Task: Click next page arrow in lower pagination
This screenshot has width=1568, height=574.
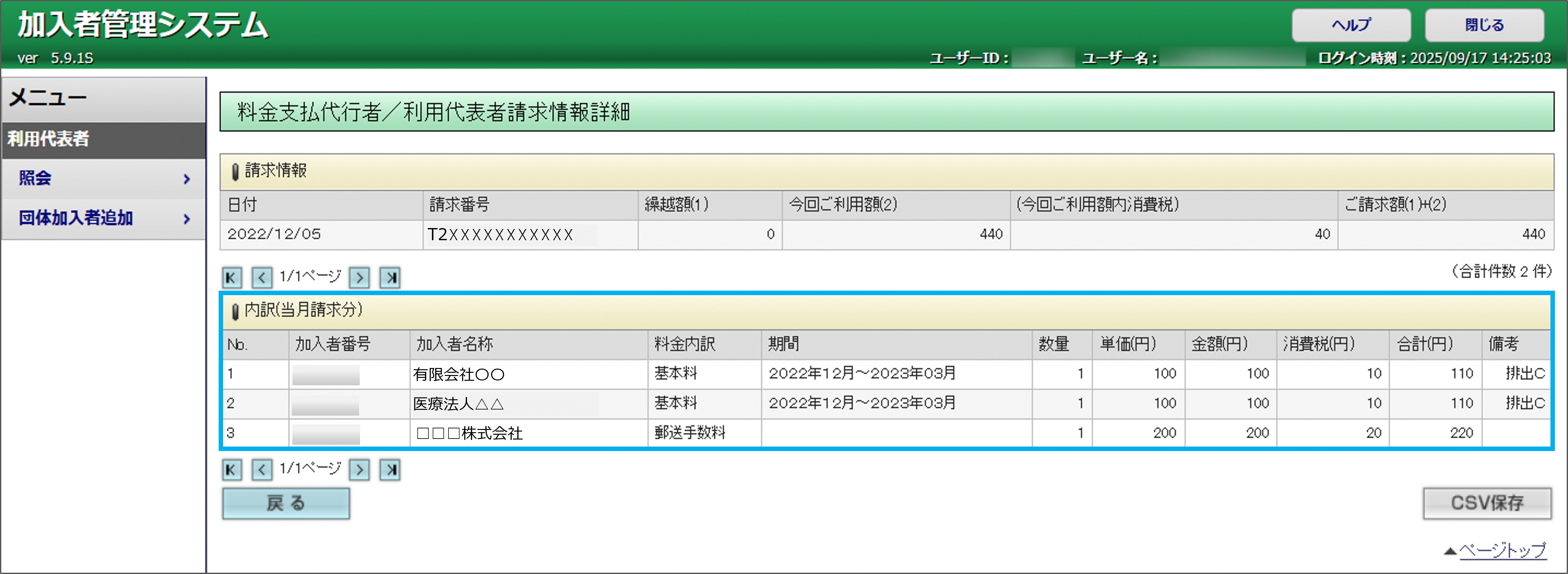Action: pyautogui.click(x=359, y=470)
